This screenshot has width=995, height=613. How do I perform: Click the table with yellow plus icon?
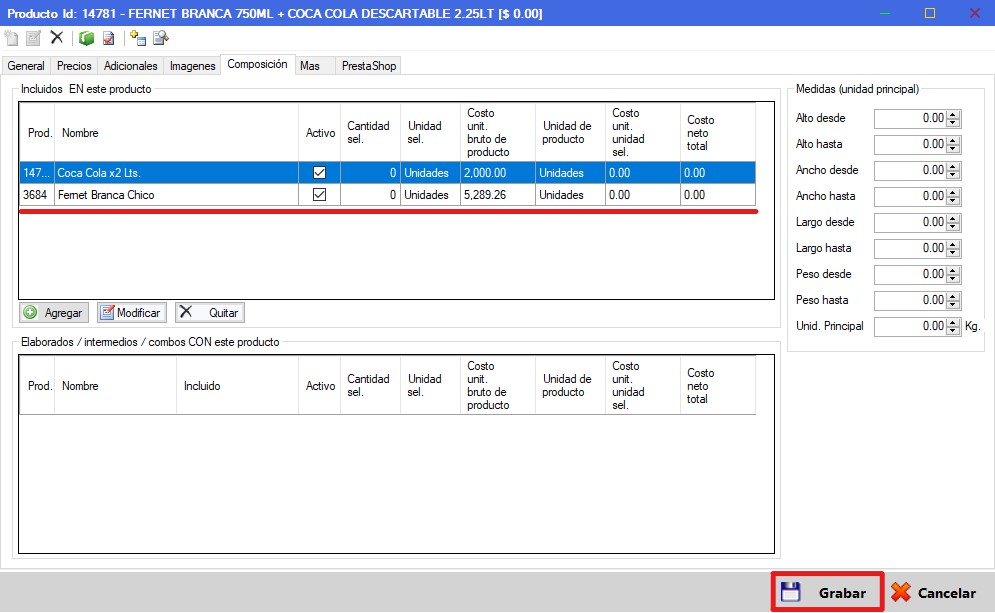tap(138, 38)
